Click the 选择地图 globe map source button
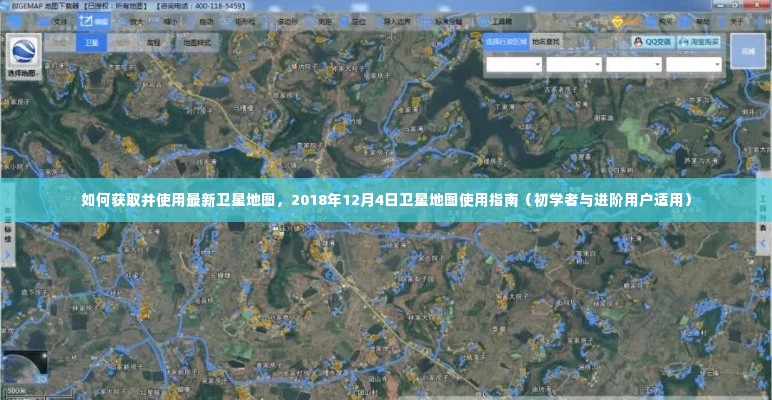Screen dimensions: 772x400 pyautogui.click(x=24, y=57)
